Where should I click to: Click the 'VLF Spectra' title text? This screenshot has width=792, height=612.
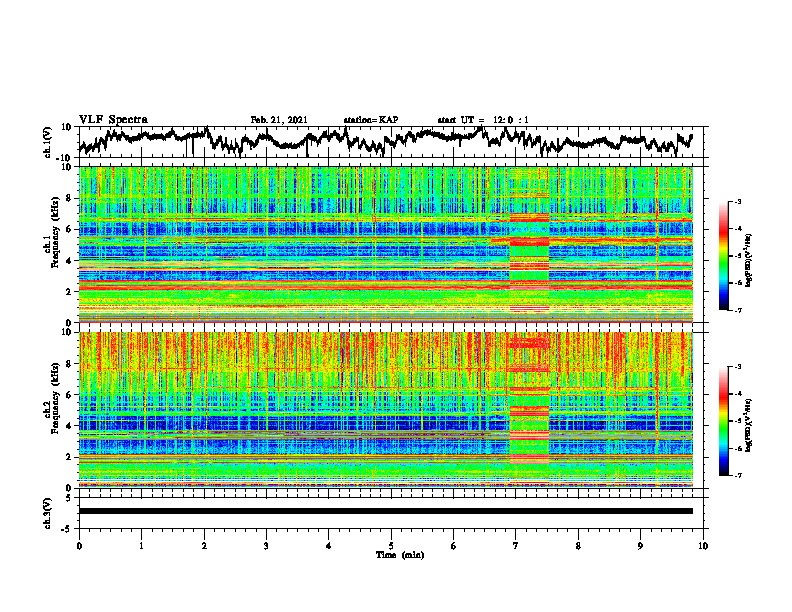(x=113, y=120)
